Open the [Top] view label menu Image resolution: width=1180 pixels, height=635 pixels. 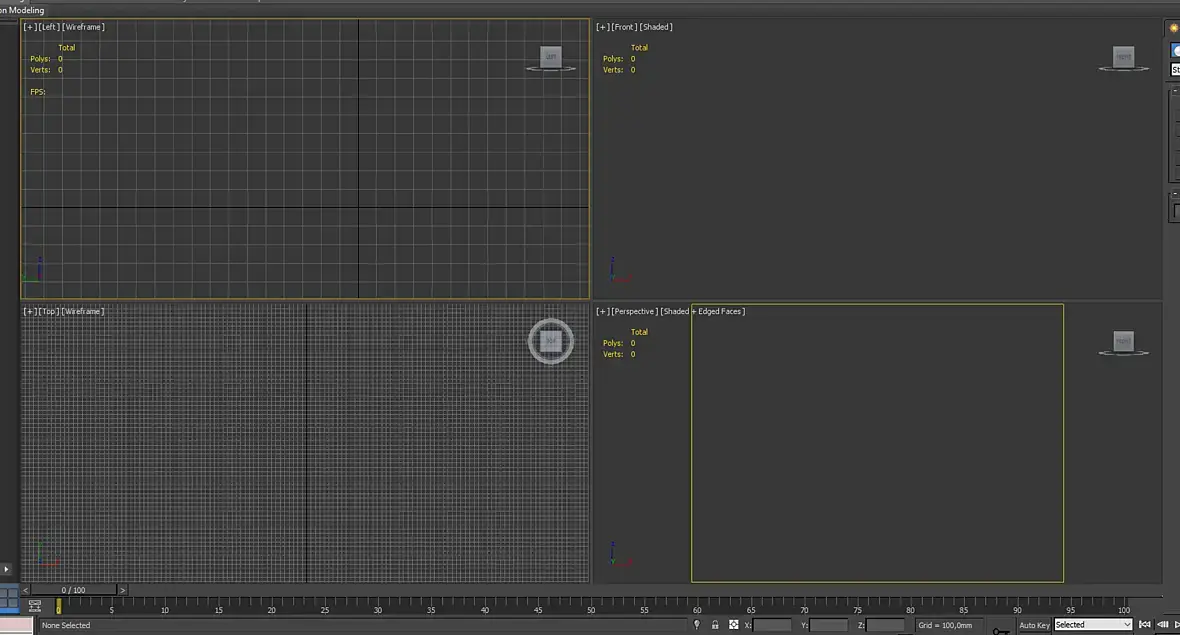tap(49, 311)
